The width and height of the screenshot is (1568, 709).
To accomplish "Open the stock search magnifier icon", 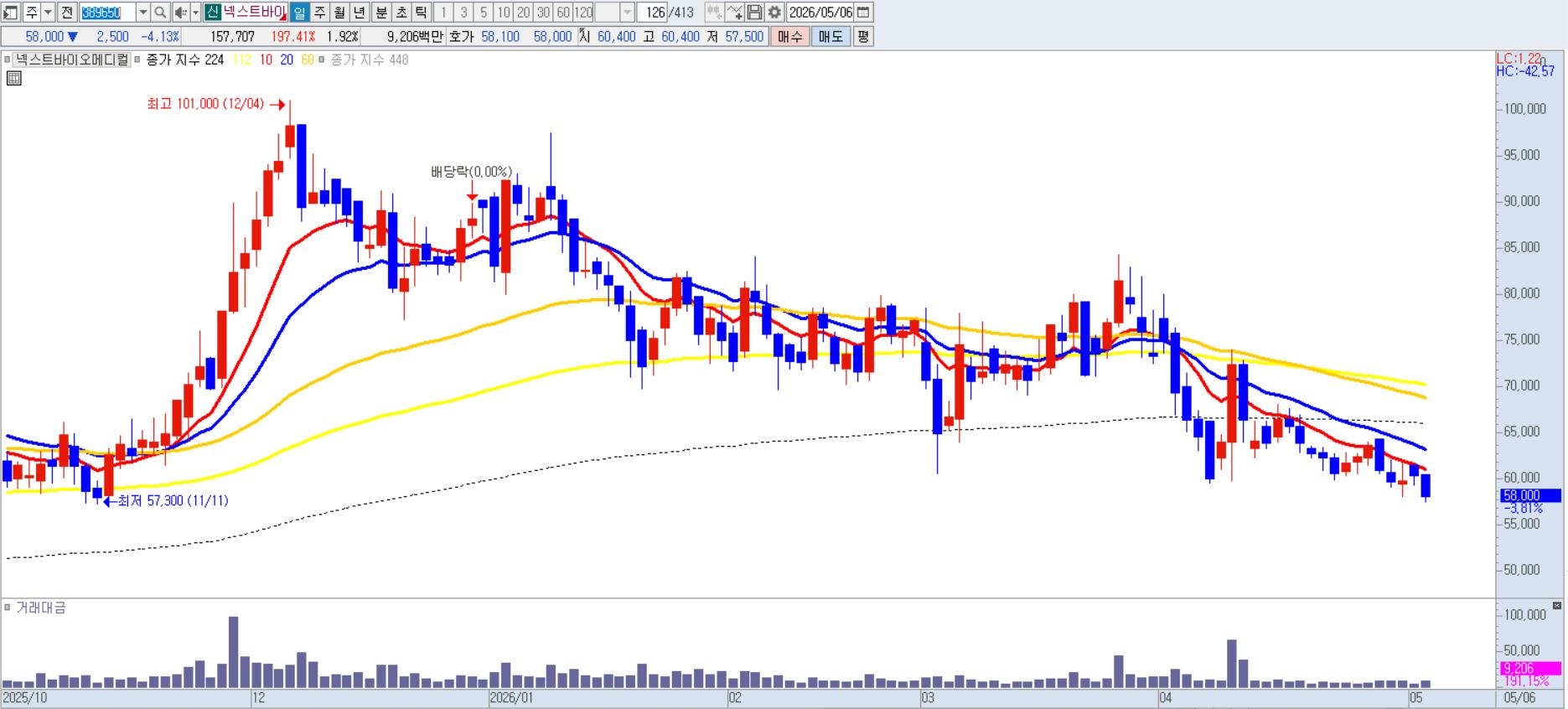I will (x=161, y=13).
